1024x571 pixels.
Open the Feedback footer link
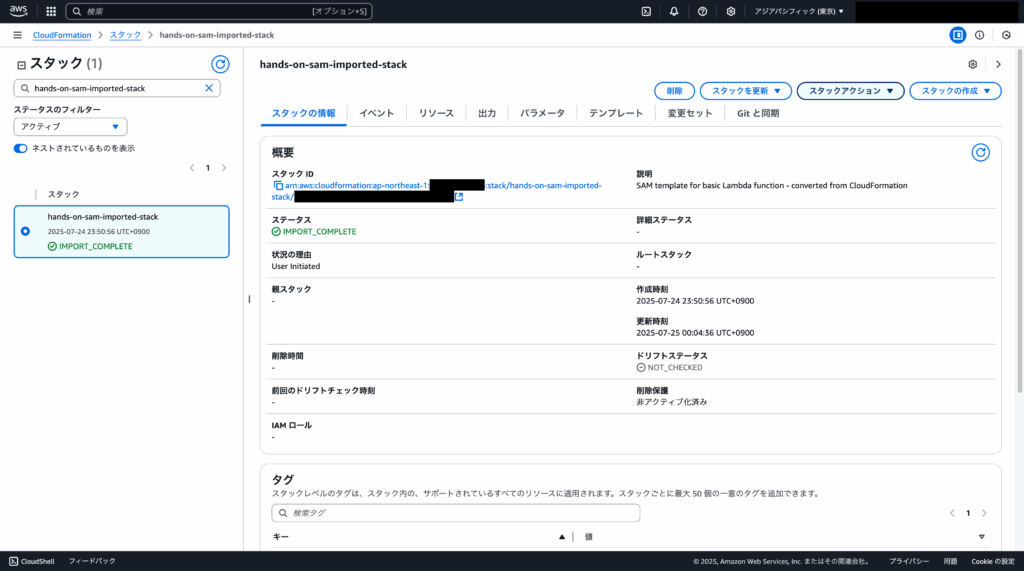tap(92, 561)
